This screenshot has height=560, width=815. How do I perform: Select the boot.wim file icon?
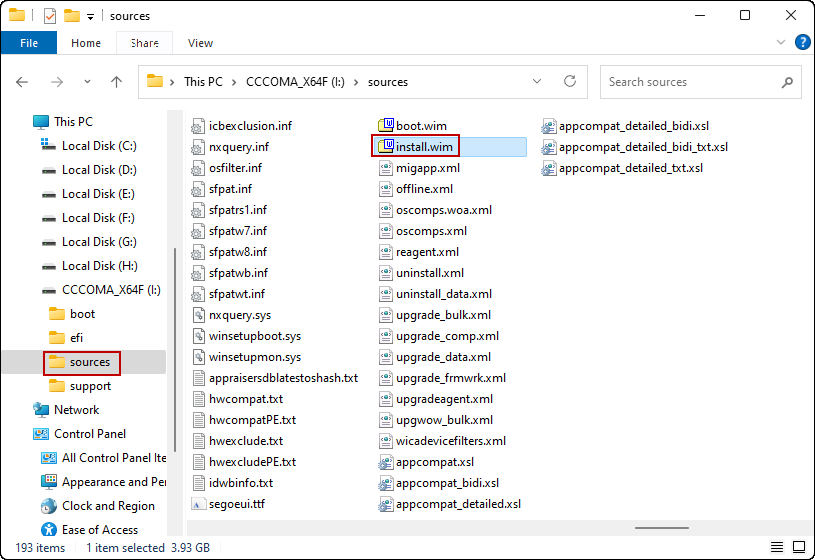pos(386,125)
